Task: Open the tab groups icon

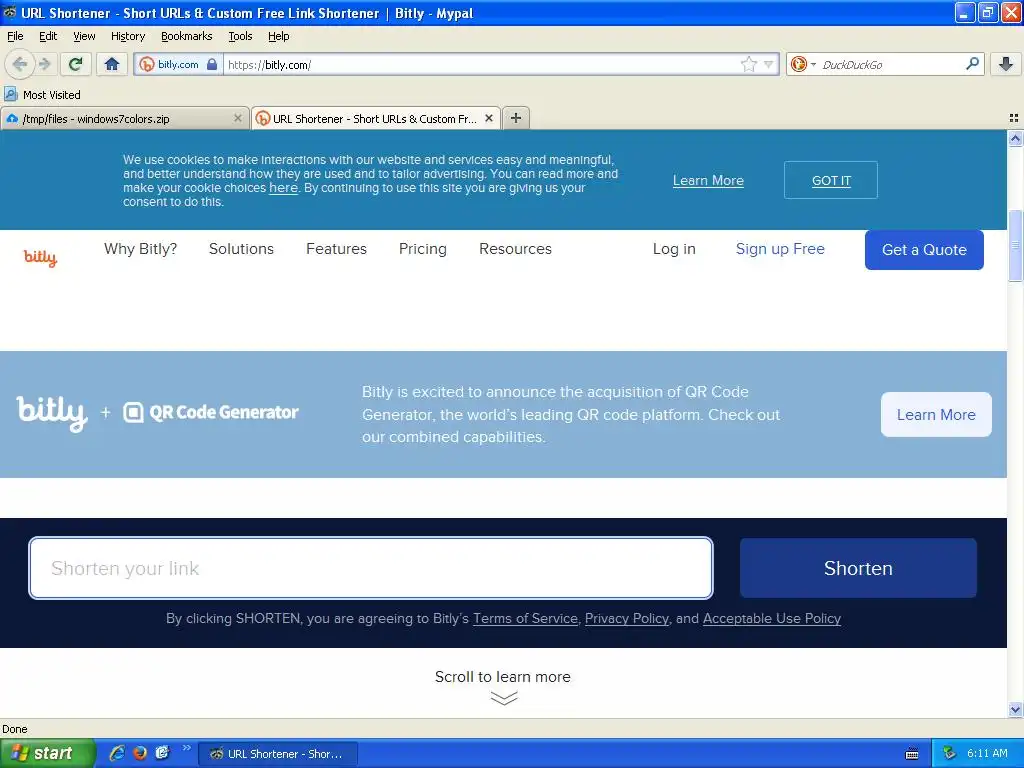Action: (1014, 118)
